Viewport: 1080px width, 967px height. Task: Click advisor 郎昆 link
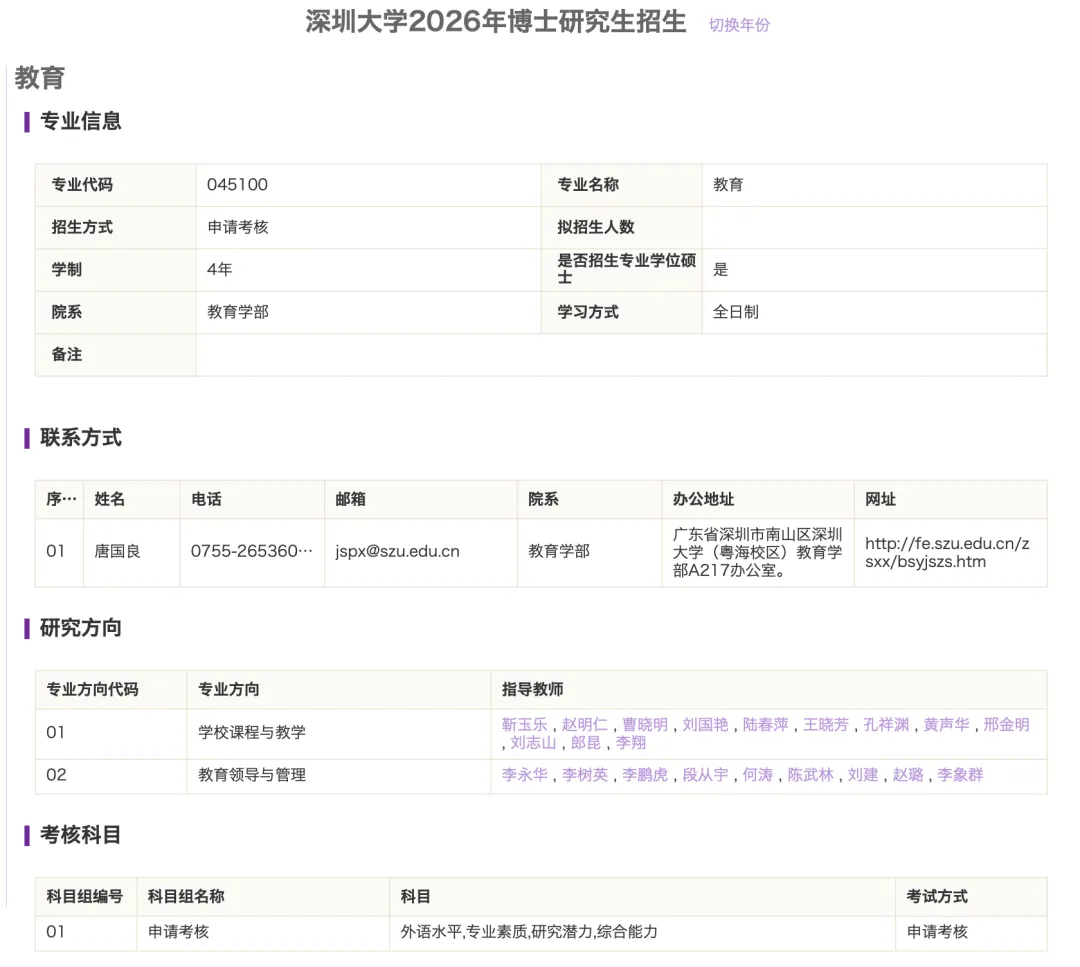(585, 742)
